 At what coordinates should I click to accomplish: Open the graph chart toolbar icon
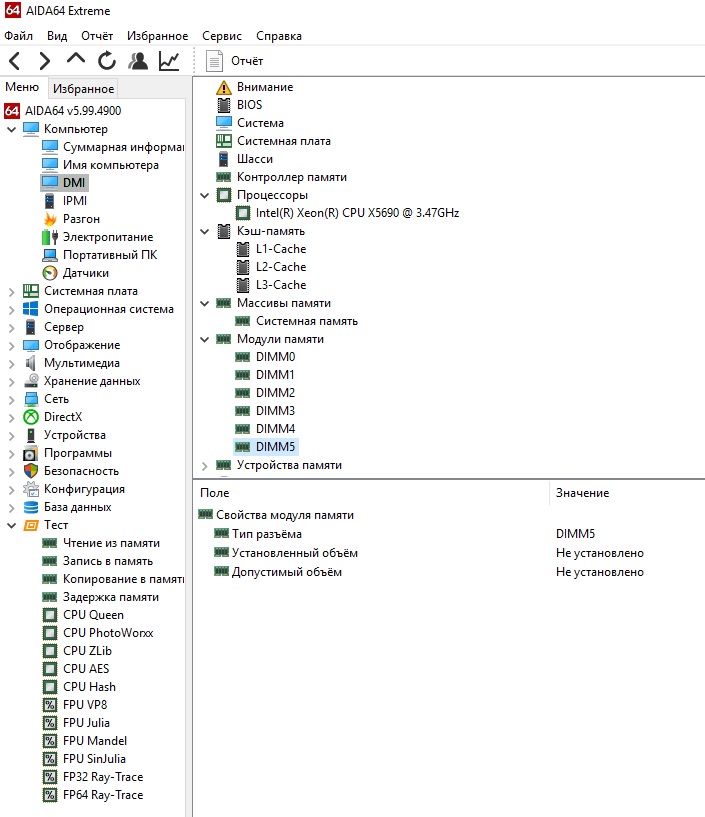point(169,61)
